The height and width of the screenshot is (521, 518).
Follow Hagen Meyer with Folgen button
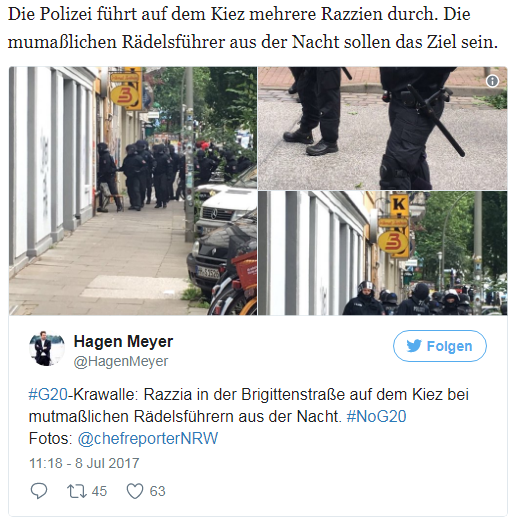[440, 346]
